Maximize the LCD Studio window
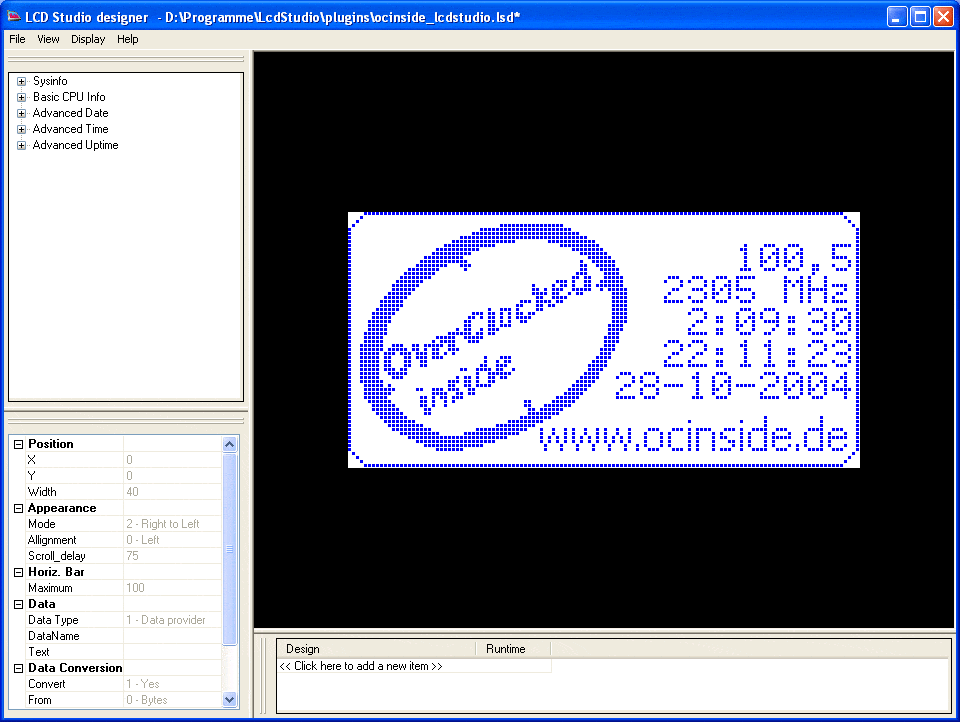 coord(920,17)
